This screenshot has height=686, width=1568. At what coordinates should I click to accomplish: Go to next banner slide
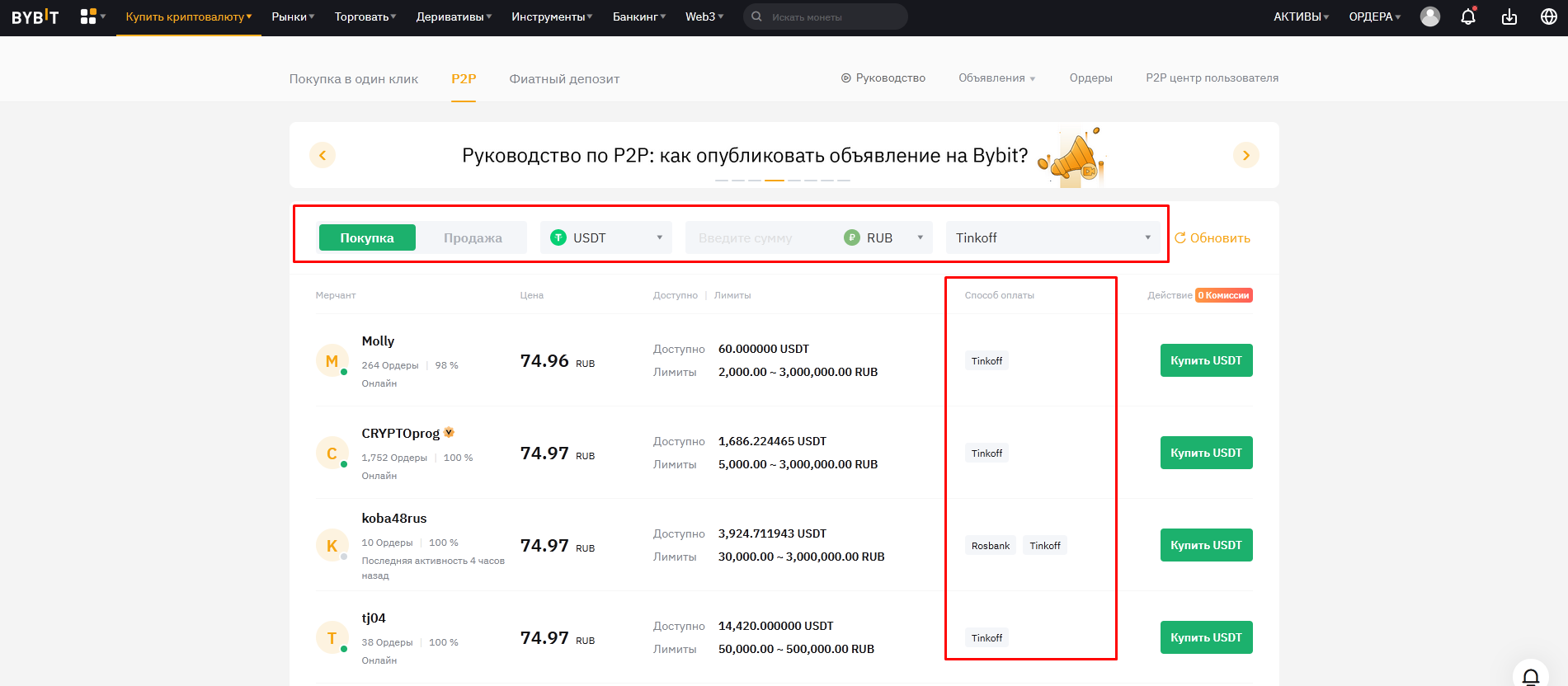(x=1246, y=155)
